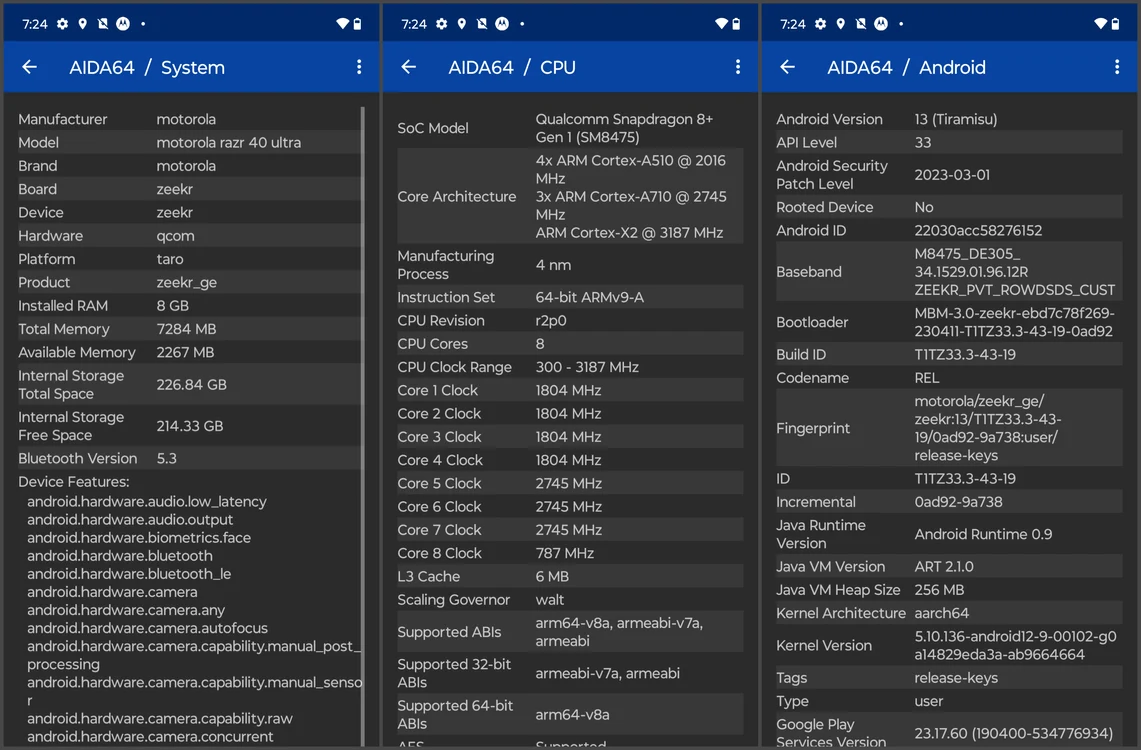The height and width of the screenshot is (750, 1141).
Task: Select the Model row 'motorola razr 40 ultra'
Action: (x=189, y=143)
